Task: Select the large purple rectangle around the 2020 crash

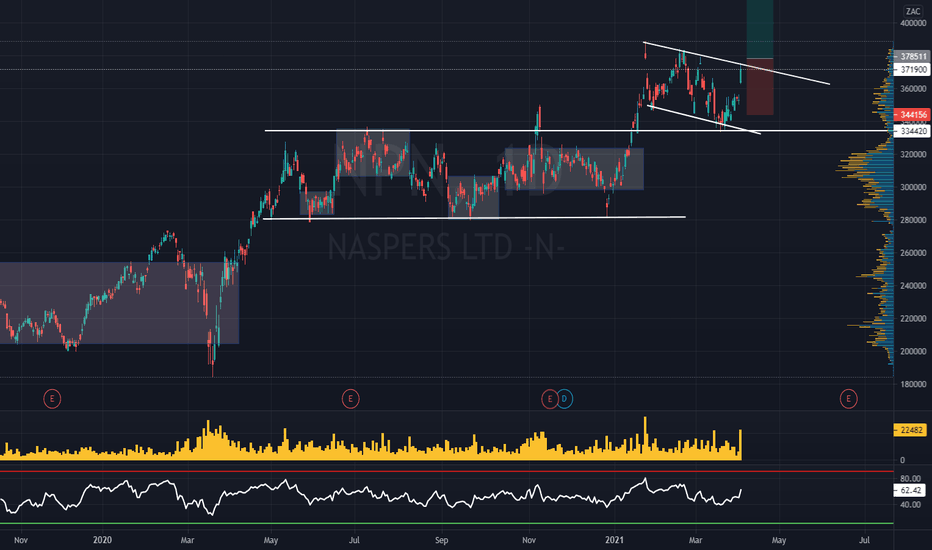Action: 119,303
